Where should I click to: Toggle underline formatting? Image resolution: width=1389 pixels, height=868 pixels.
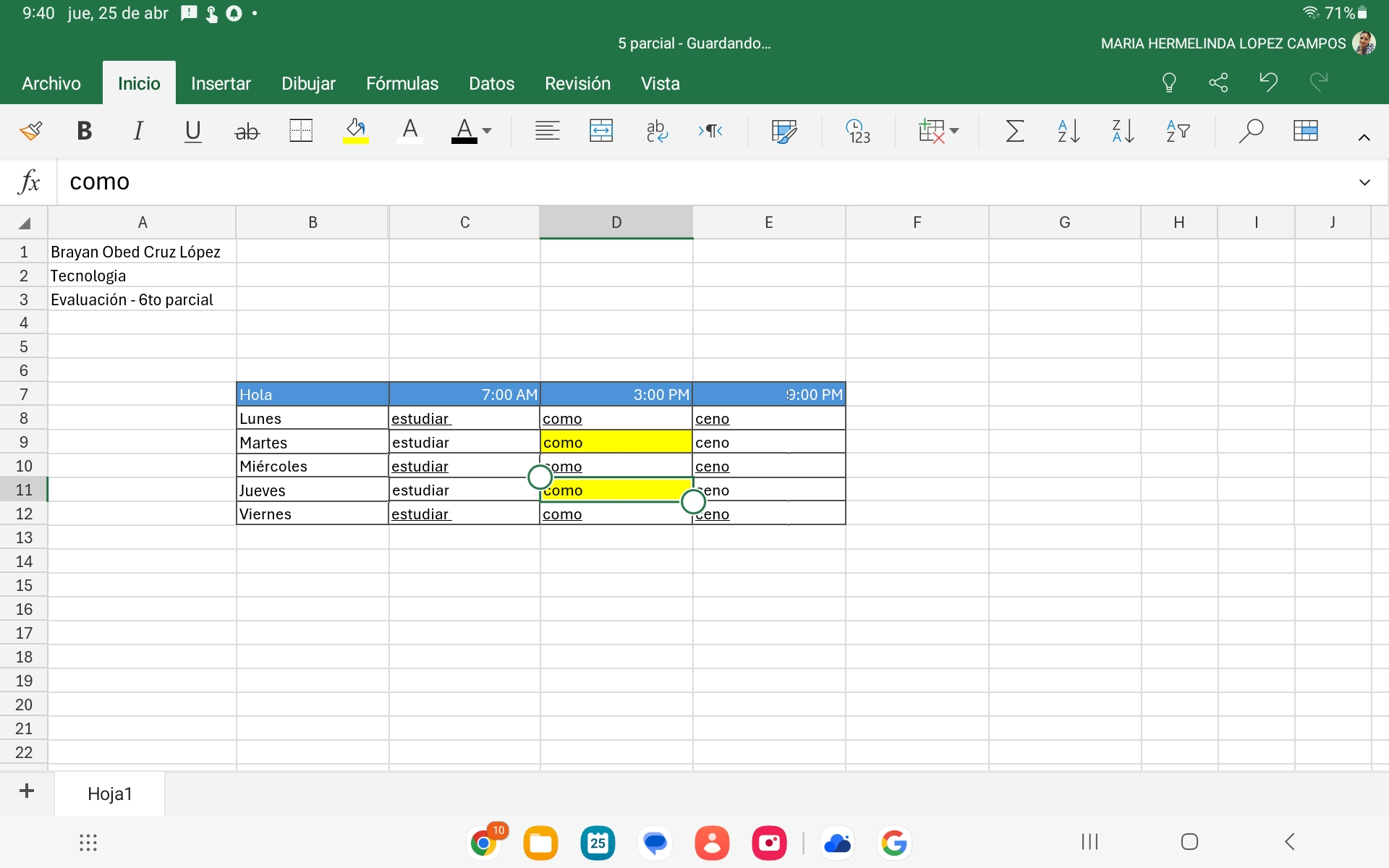pyautogui.click(x=192, y=131)
